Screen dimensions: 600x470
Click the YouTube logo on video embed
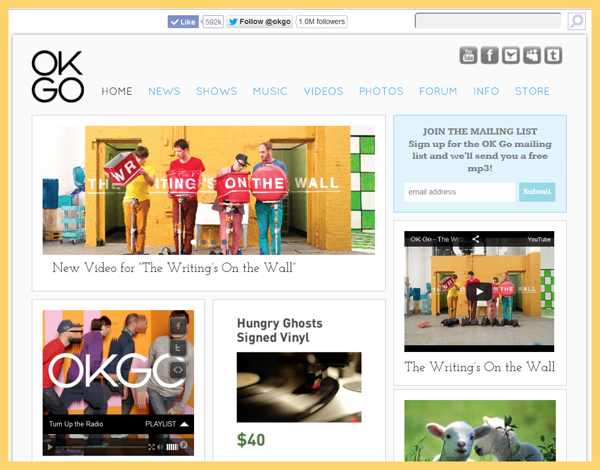tap(539, 240)
